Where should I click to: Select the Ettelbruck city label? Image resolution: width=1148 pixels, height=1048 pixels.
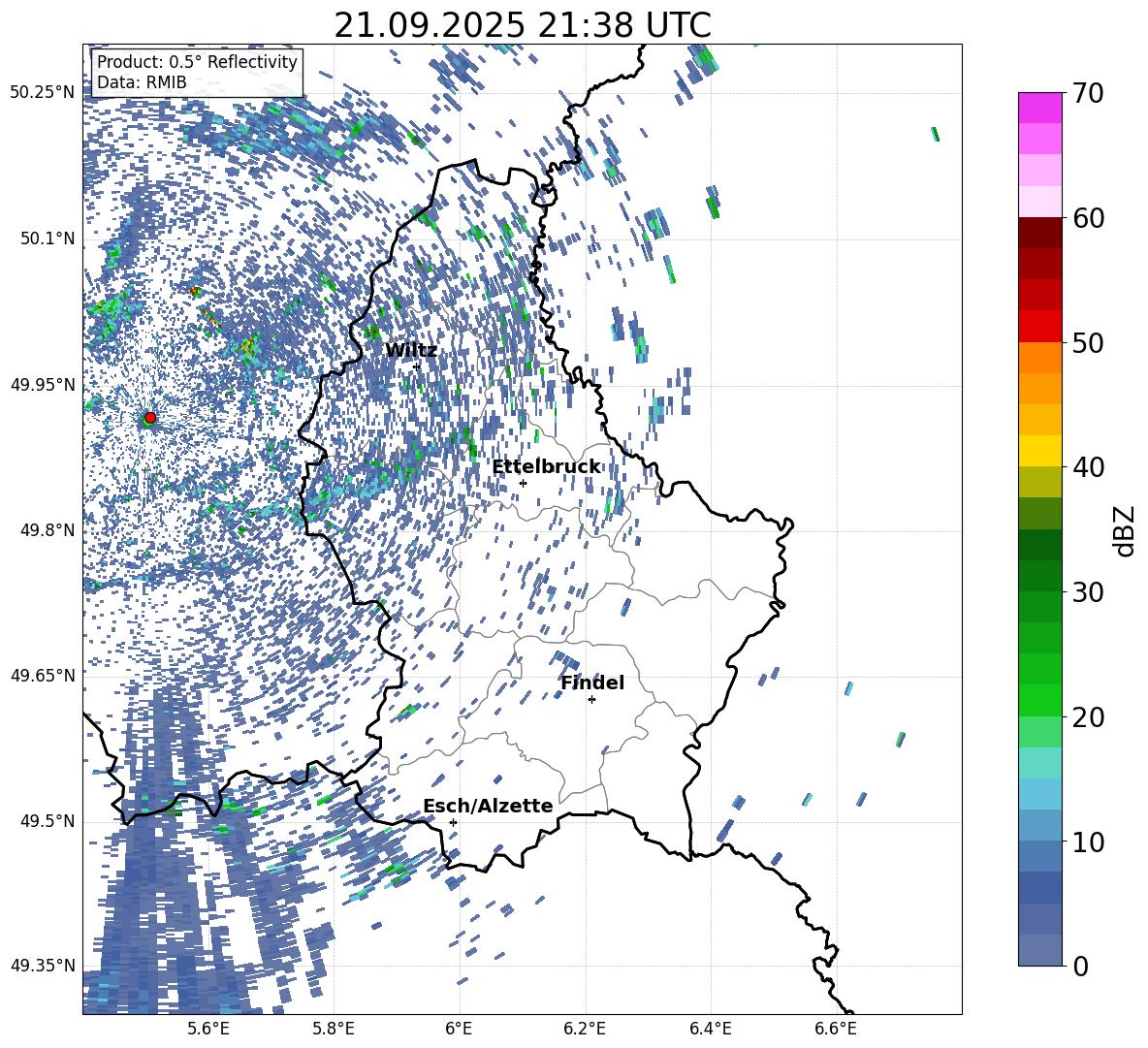click(546, 467)
